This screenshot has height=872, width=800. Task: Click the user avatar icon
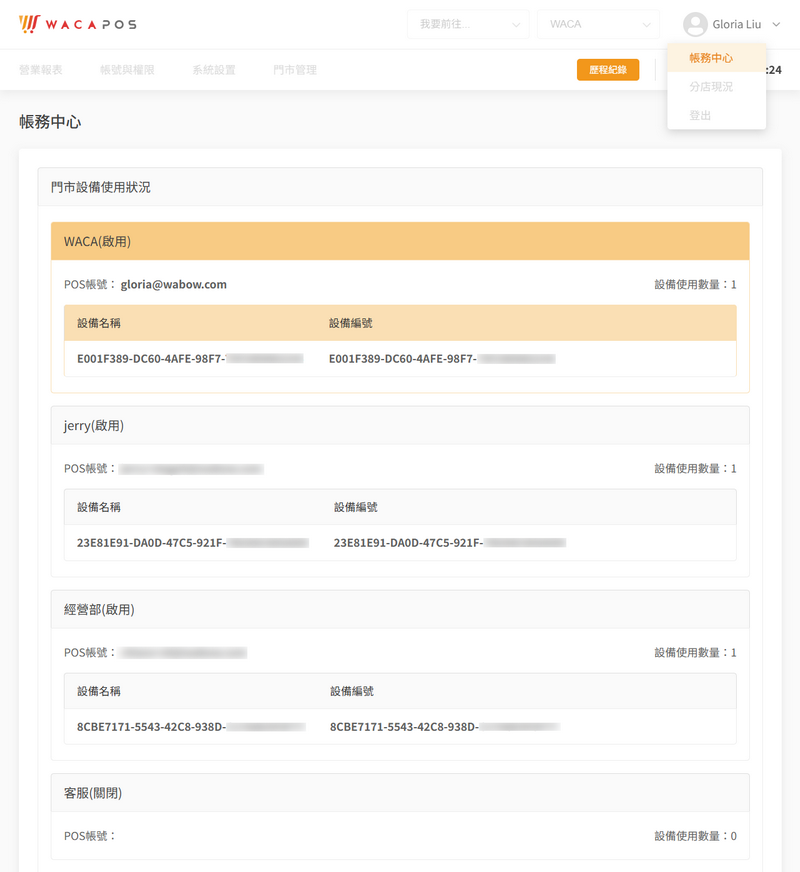(695, 24)
